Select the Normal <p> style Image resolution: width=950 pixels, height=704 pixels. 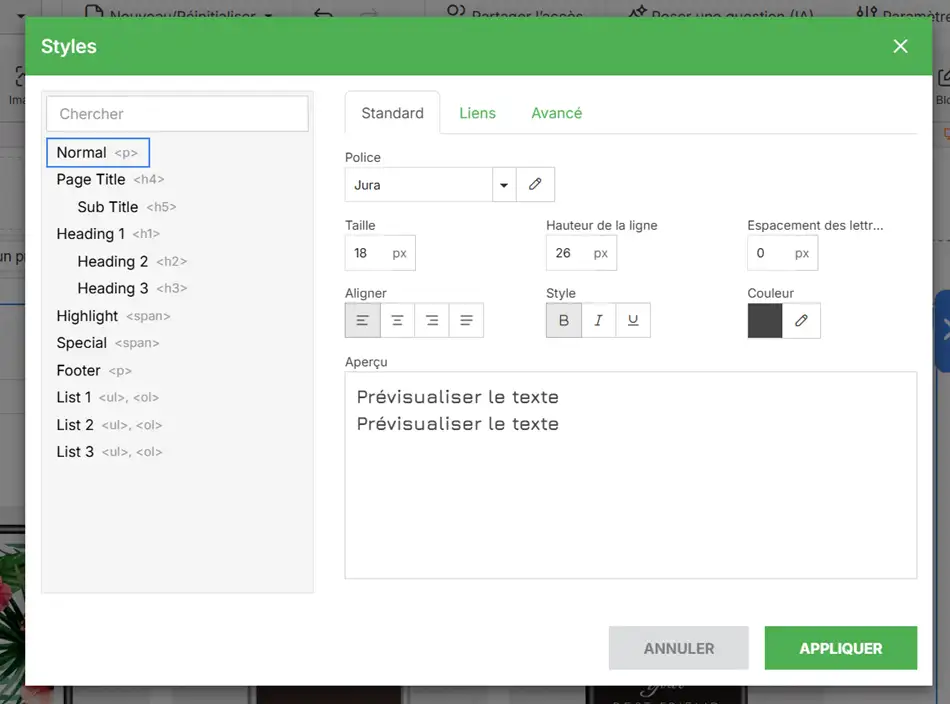point(98,152)
